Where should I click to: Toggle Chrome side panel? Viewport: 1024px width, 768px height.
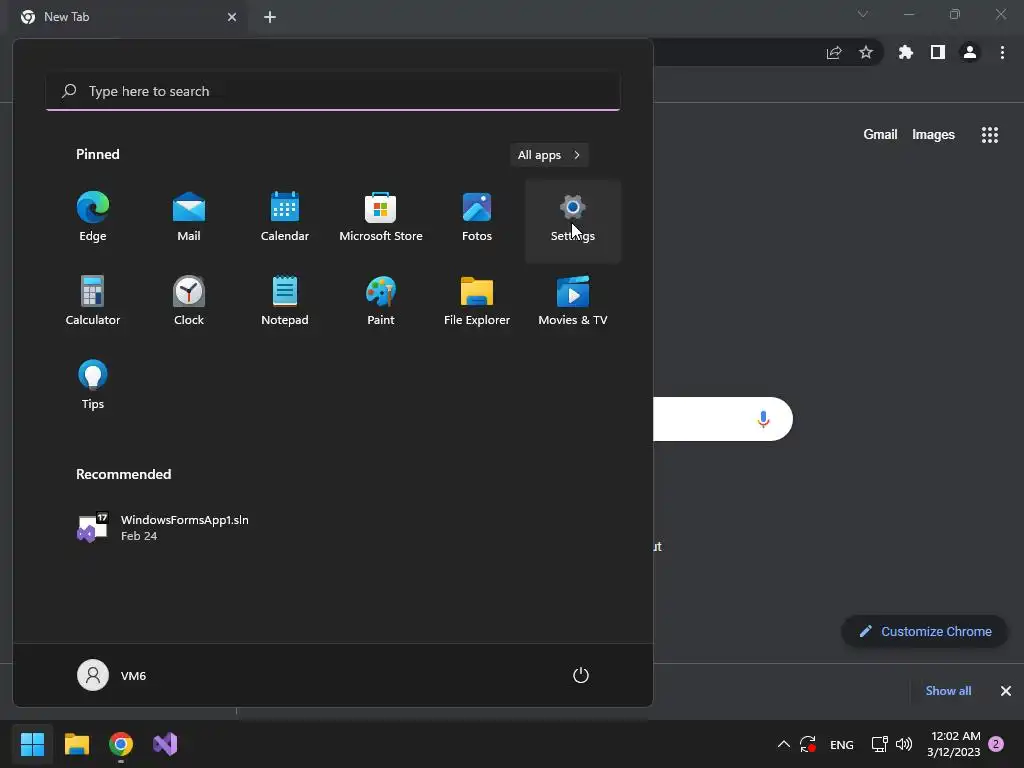(x=938, y=52)
